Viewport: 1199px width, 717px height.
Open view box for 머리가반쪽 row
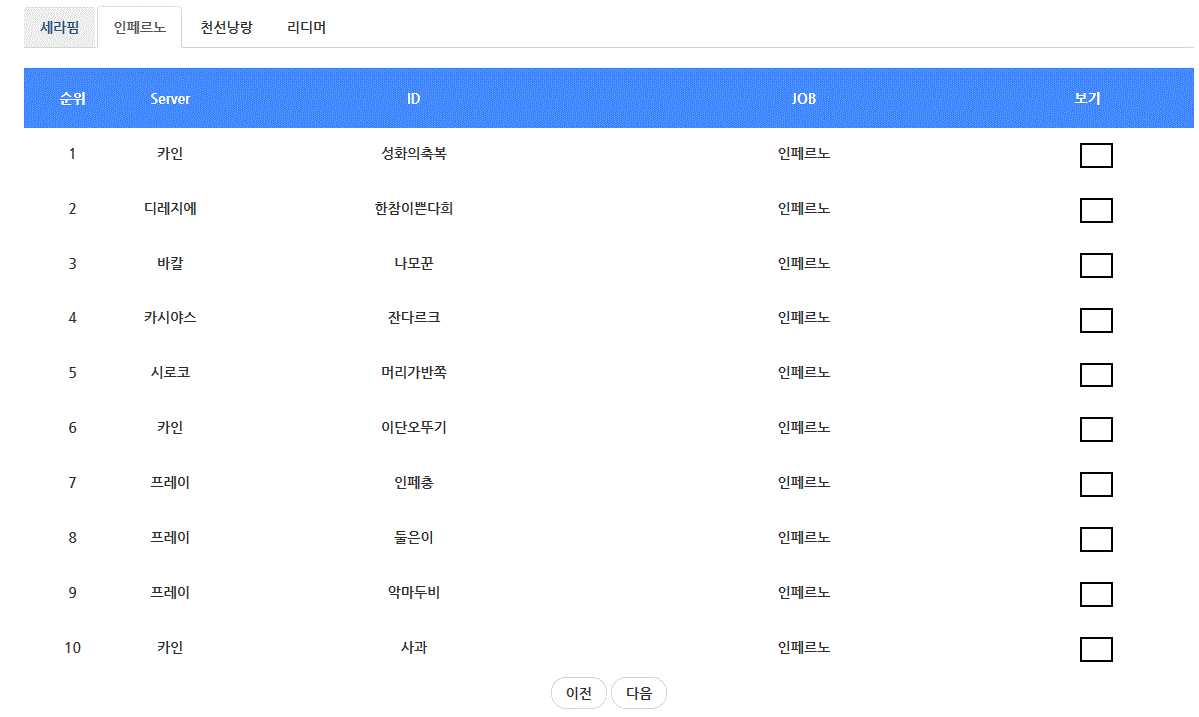1096,375
